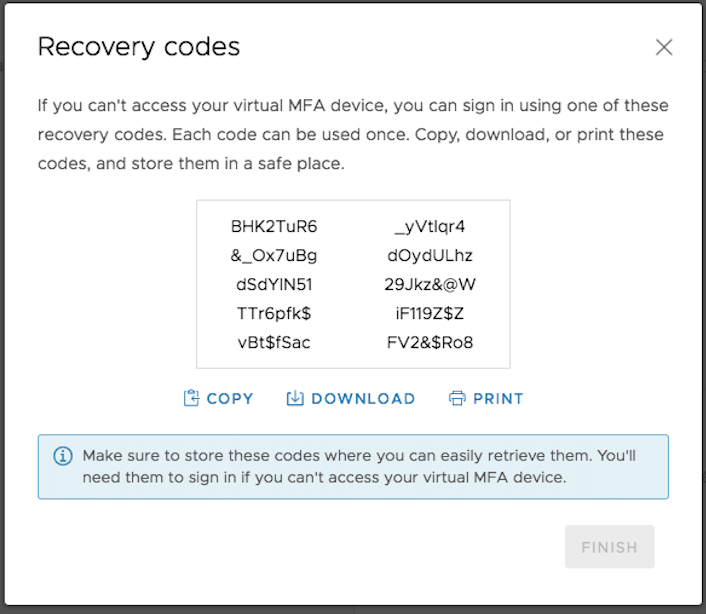Select recovery code TTr6pfk$
The image size is (706, 614).
(274, 313)
